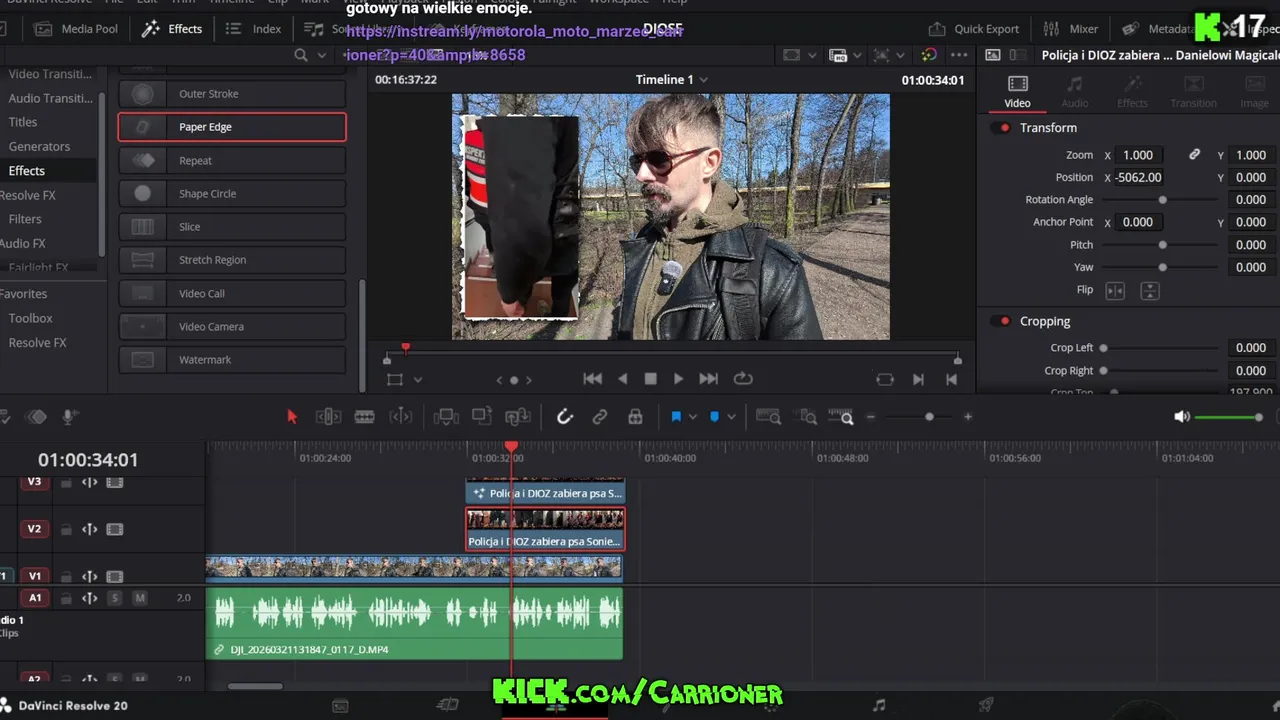1280x720 pixels.
Task: Click the Insert Clip toolbar icon
Action: (x=446, y=417)
